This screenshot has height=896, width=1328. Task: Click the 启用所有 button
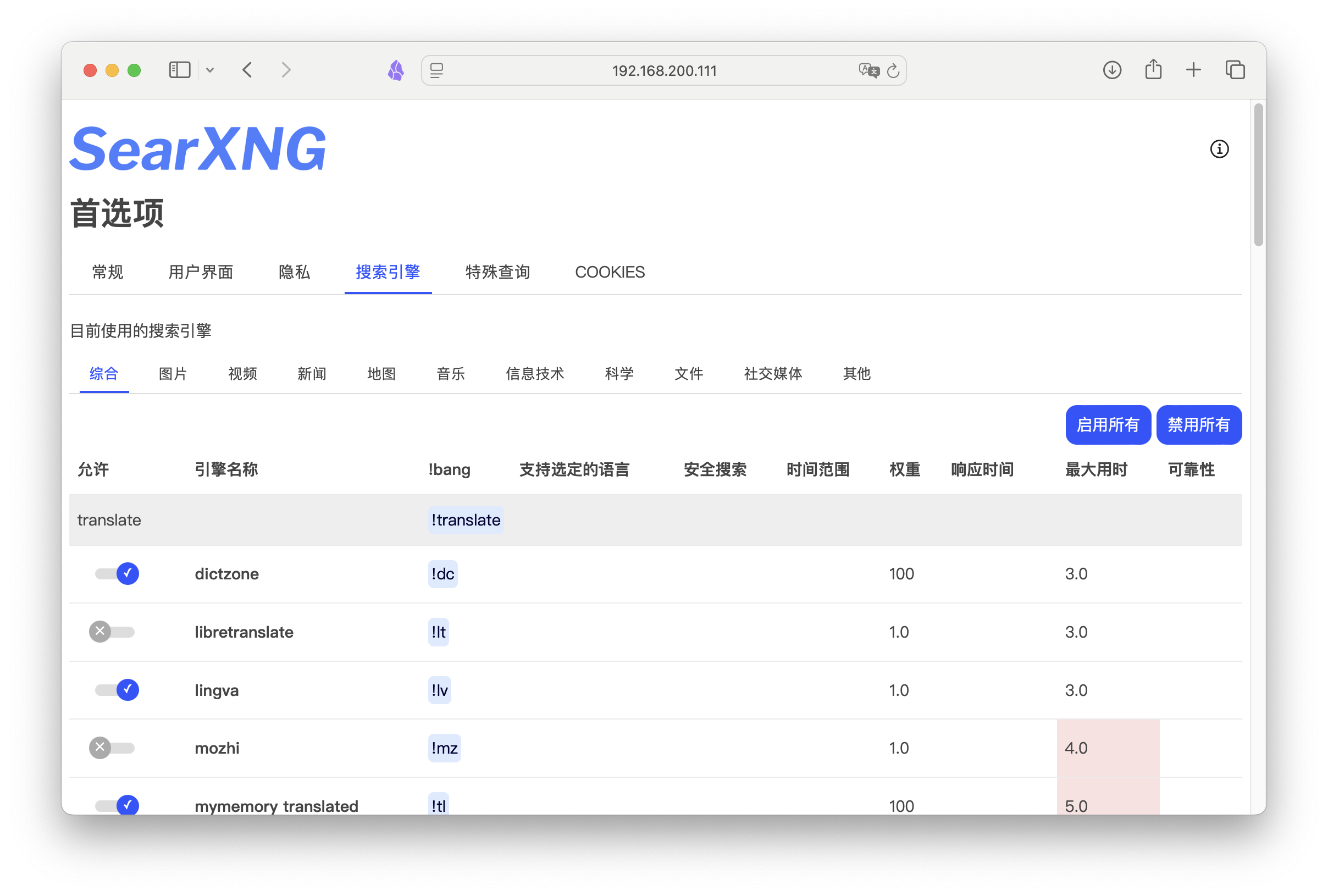(1108, 424)
